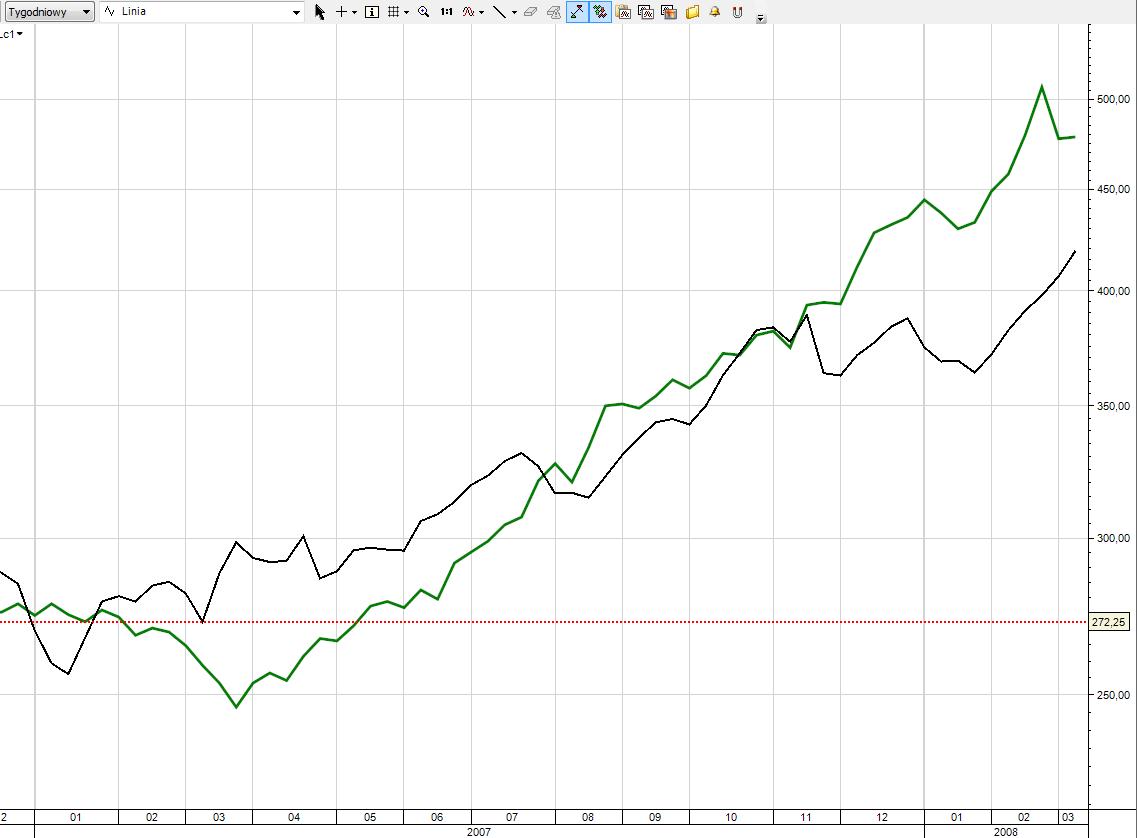This screenshot has width=1137, height=838.
Task: Click the indicator wave icon
Action: point(468,12)
